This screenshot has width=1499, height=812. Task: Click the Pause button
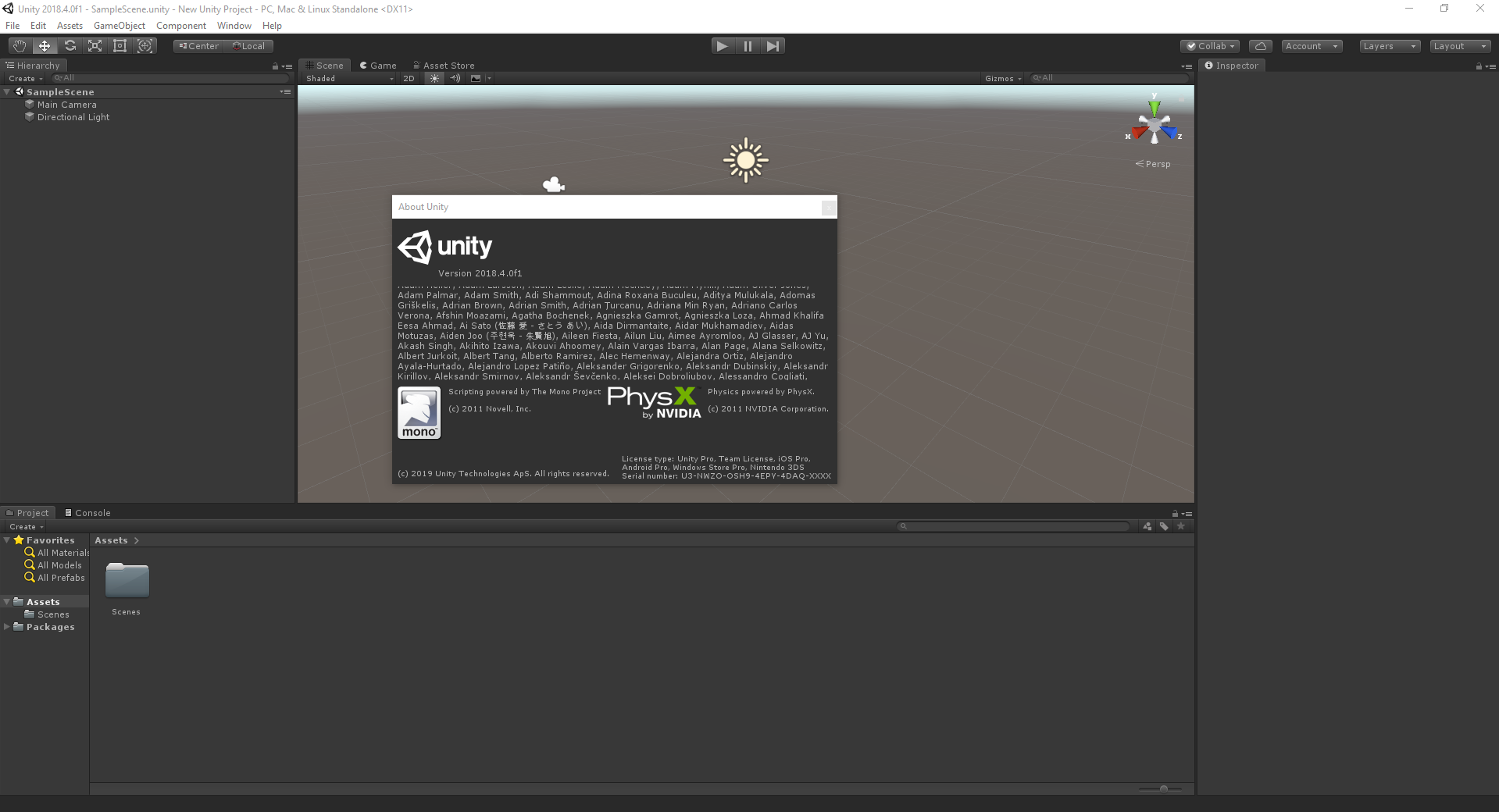click(748, 46)
